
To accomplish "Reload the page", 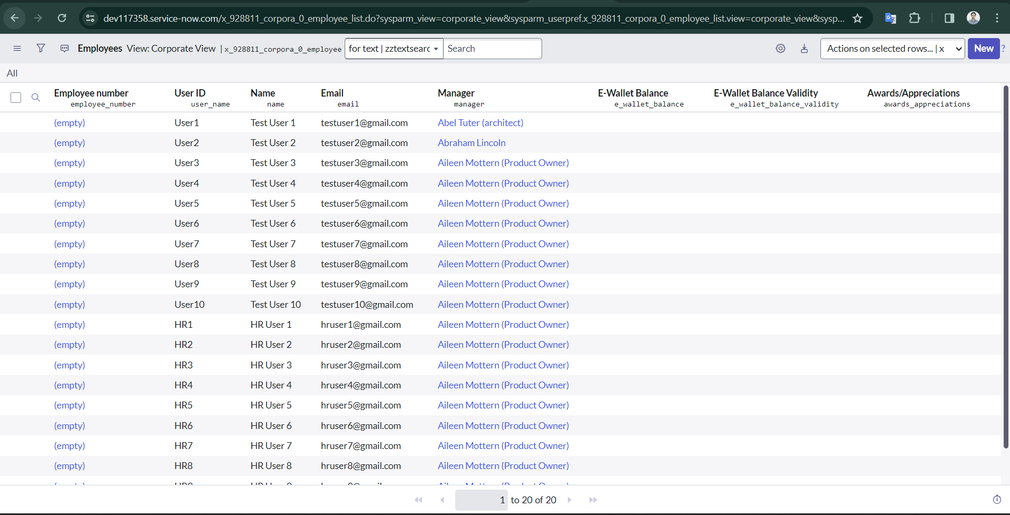I will click(62, 18).
